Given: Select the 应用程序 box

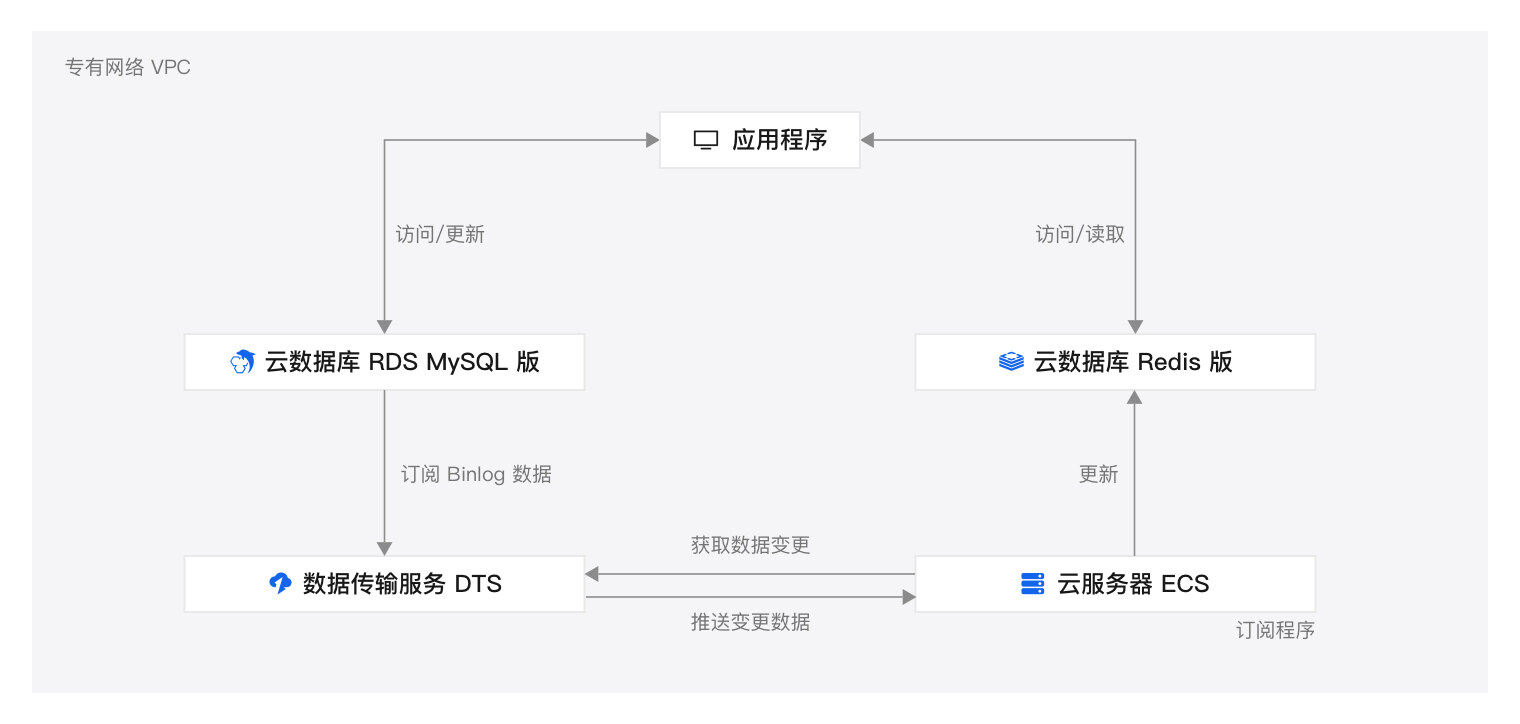Looking at the screenshot, I should 760,140.
